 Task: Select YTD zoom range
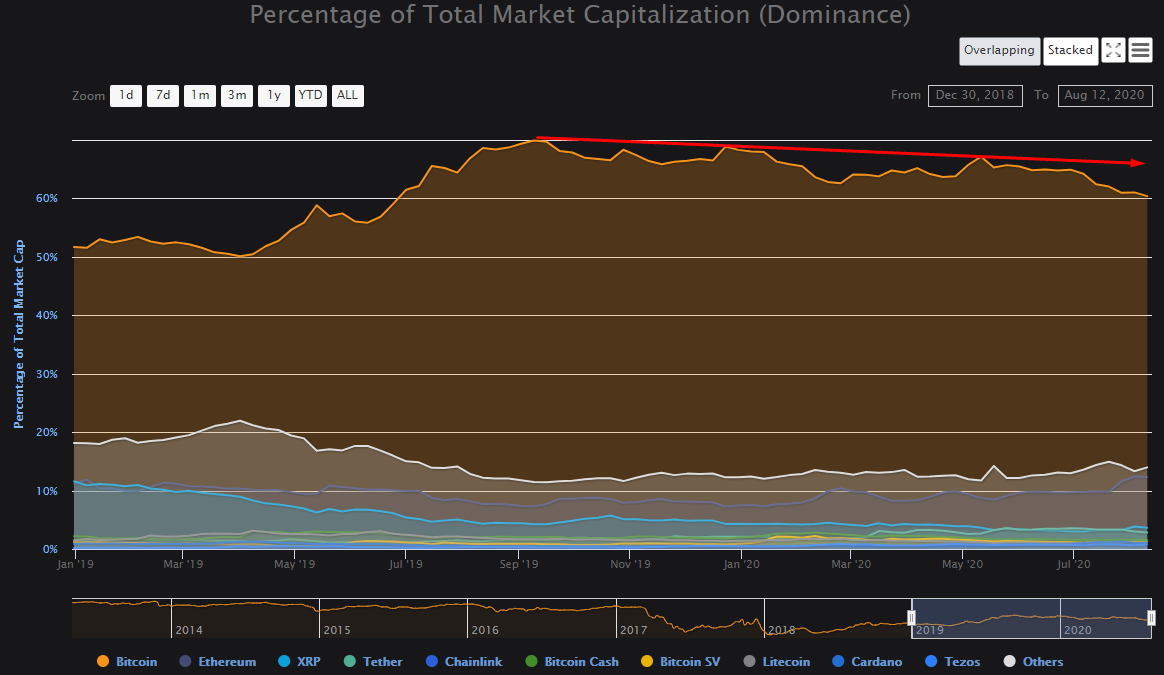coord(311,95)
